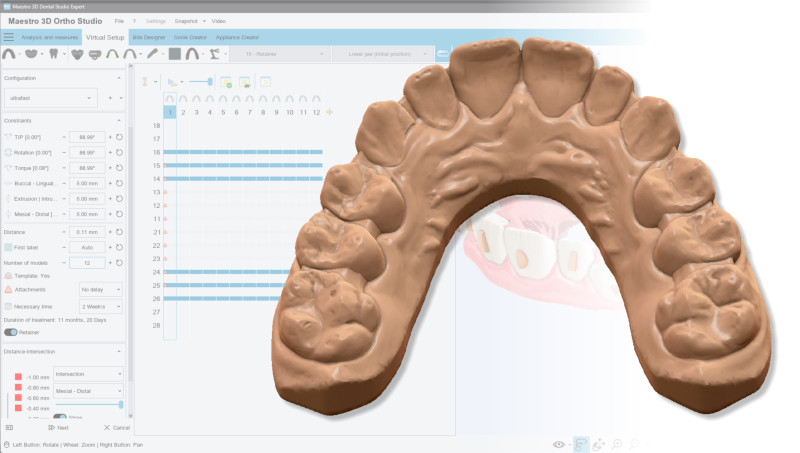Select the gray square tool in toolbar
The image size is (800, 453).
pos(175,54)
